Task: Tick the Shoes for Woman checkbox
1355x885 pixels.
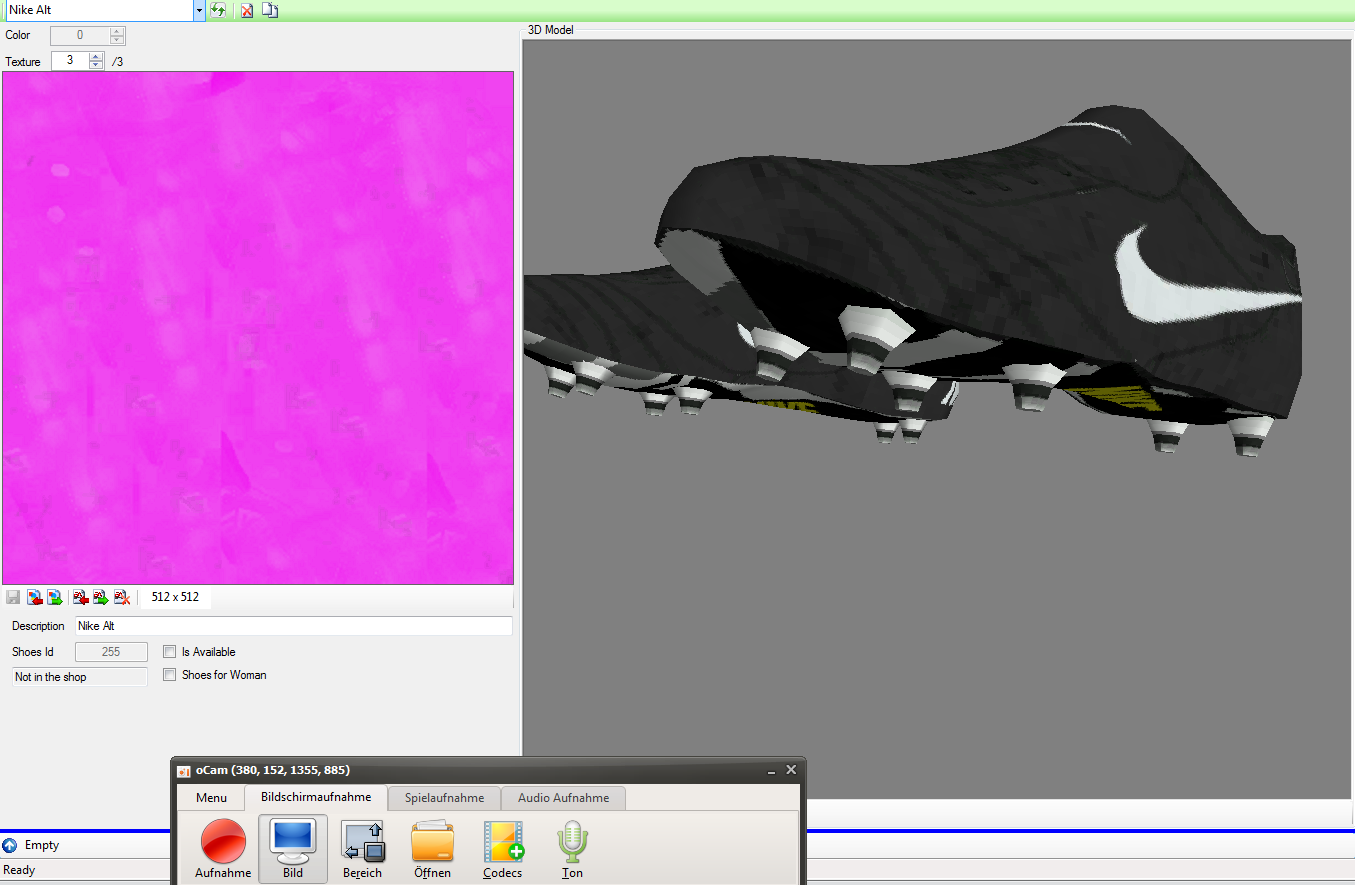Action: (169, 675)
